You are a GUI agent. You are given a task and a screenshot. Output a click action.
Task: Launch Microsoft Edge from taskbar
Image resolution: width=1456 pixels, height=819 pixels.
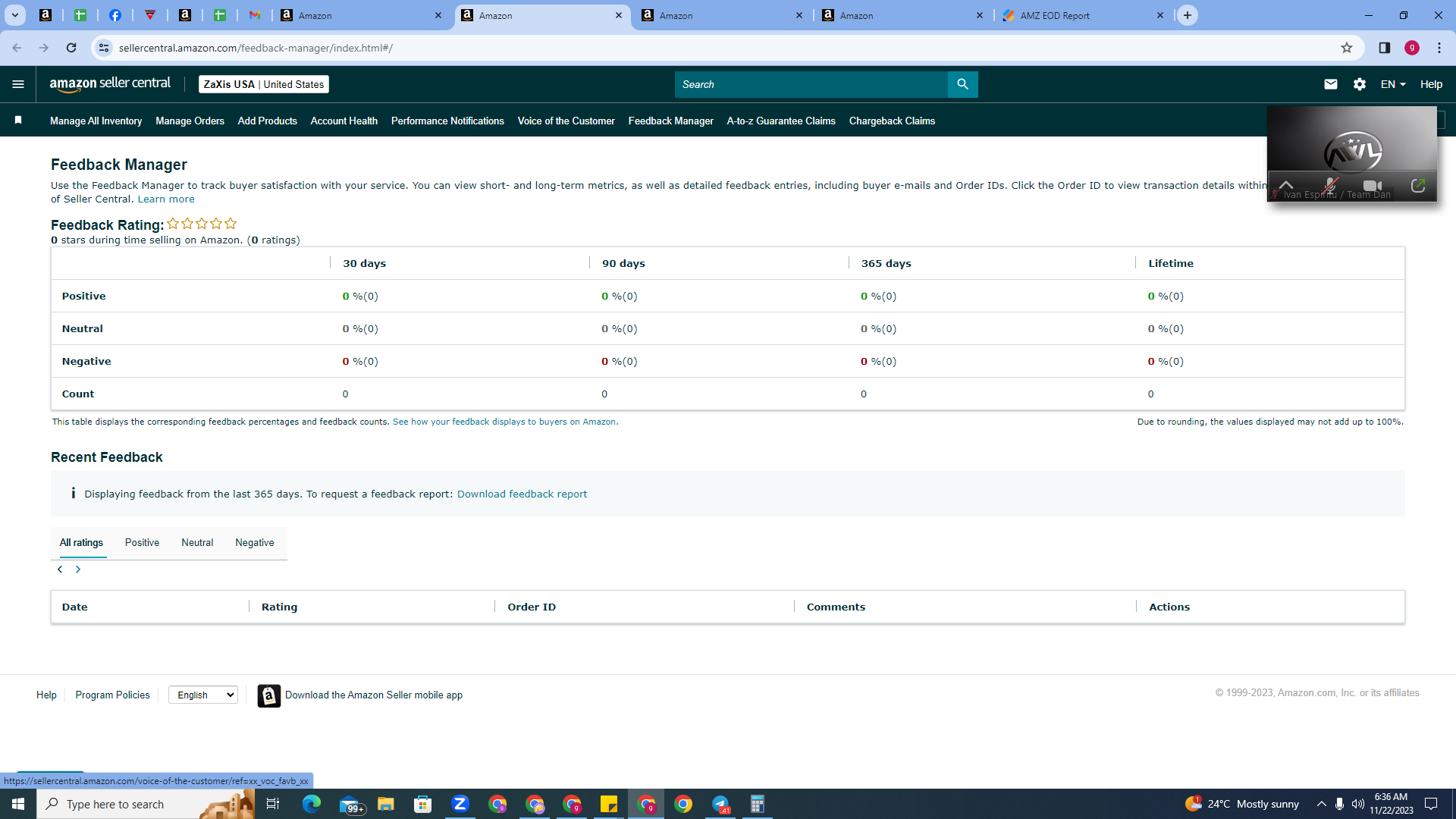(x=312, y=804)
